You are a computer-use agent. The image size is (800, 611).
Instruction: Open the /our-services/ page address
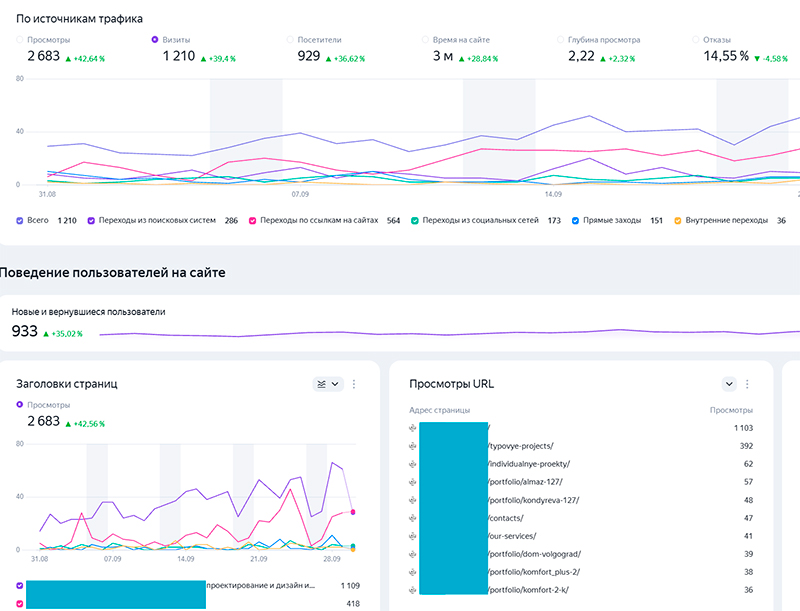pyautogui.click(x=512, y=536)
